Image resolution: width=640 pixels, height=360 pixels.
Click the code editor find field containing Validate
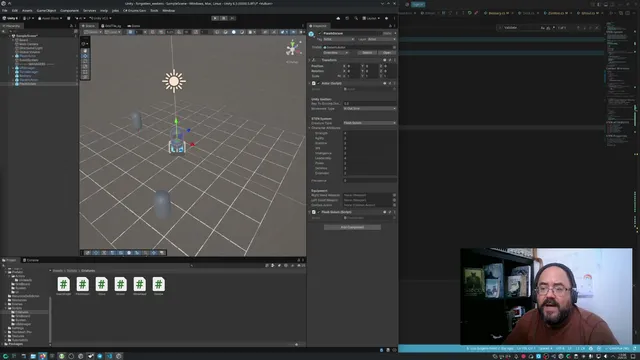point(521,28)
